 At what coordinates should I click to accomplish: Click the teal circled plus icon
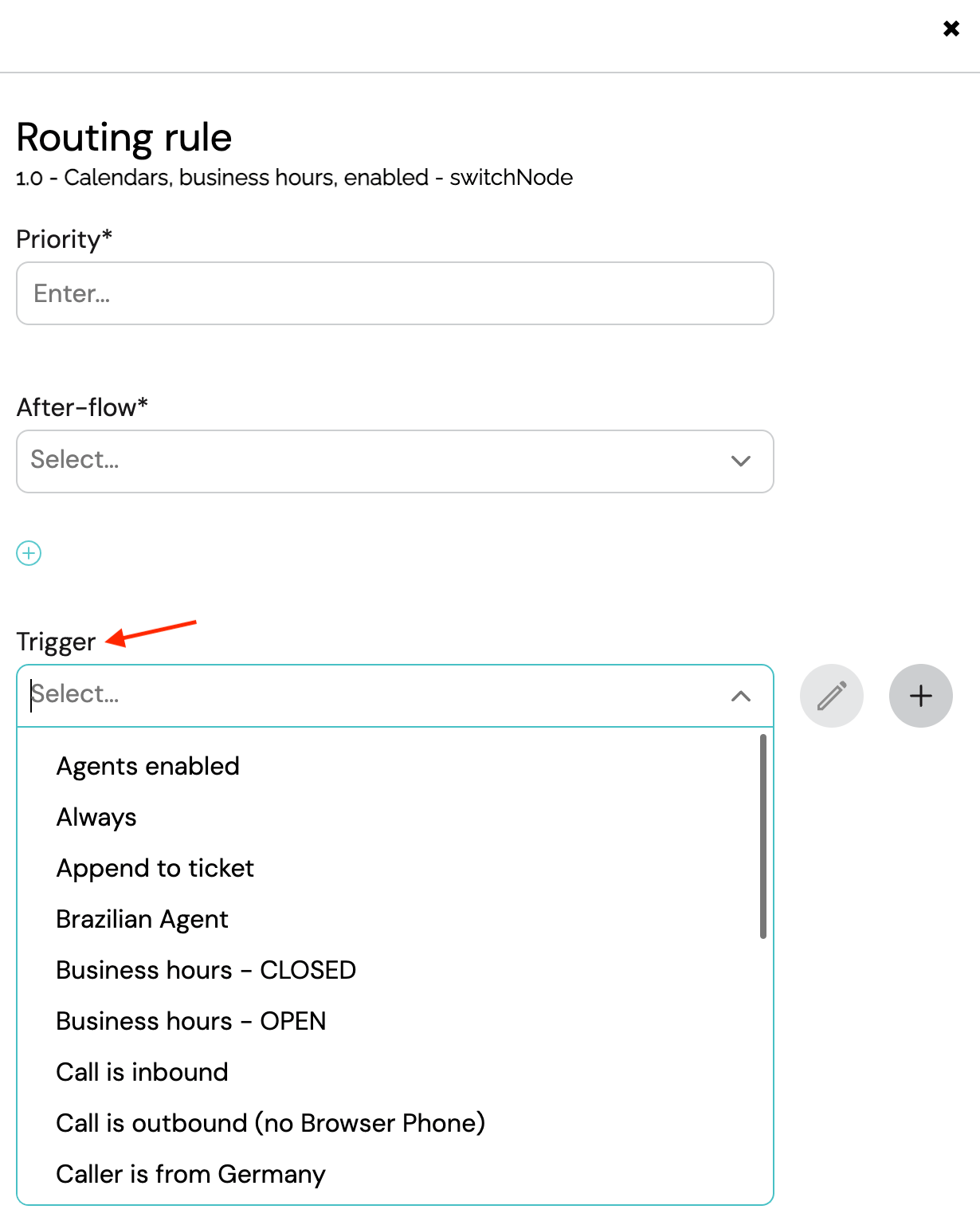[29, 553]
